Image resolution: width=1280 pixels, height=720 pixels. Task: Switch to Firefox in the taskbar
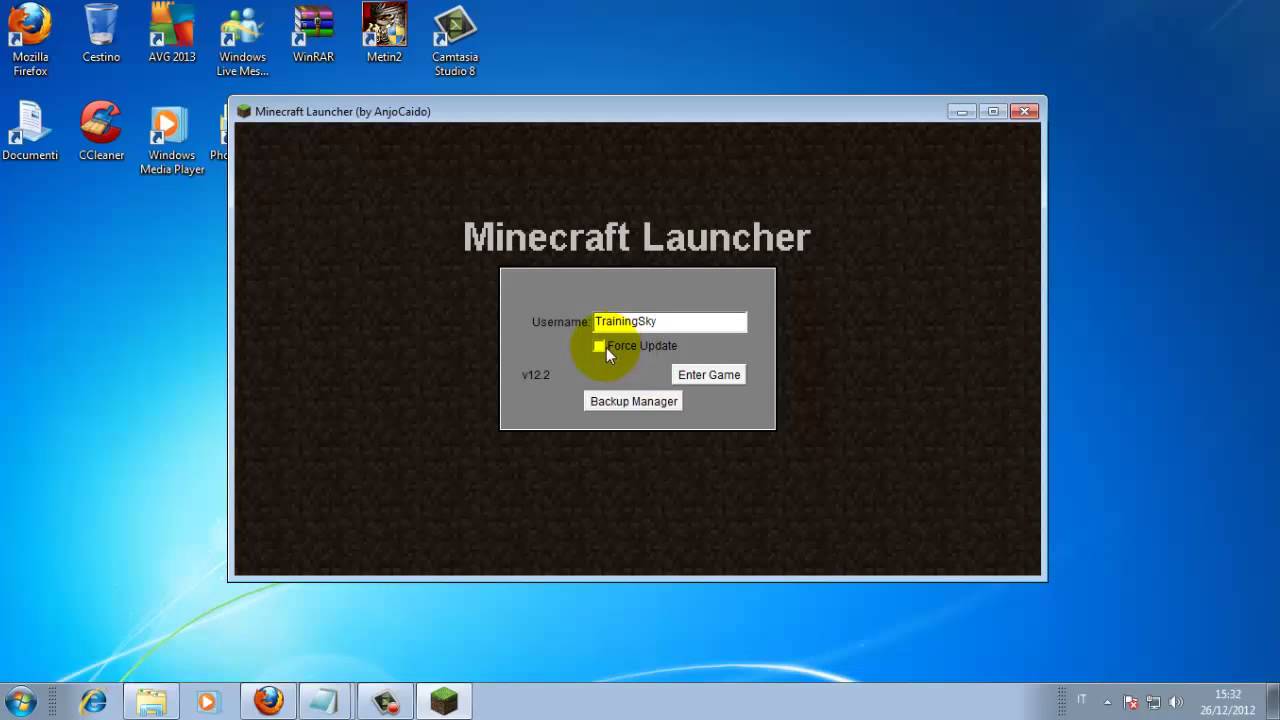269,701
